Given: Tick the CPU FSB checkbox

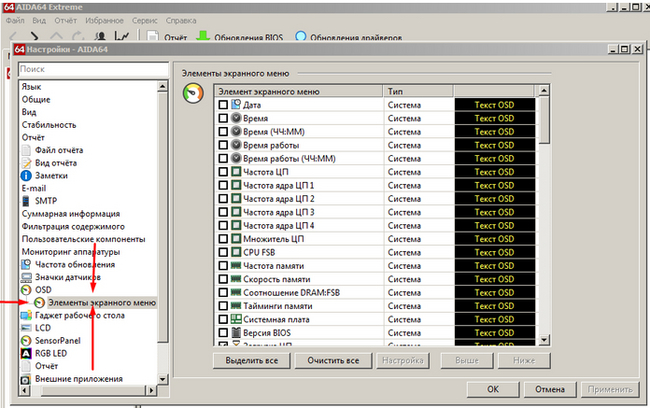Looking at the screenshot, I should 223,252.
